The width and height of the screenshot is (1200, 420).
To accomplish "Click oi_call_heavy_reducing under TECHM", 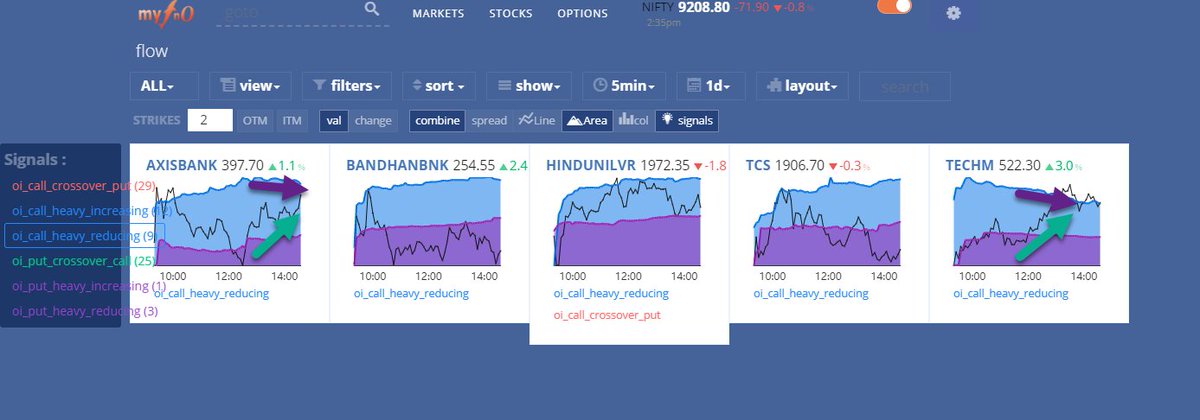I will coord(1011,294).
